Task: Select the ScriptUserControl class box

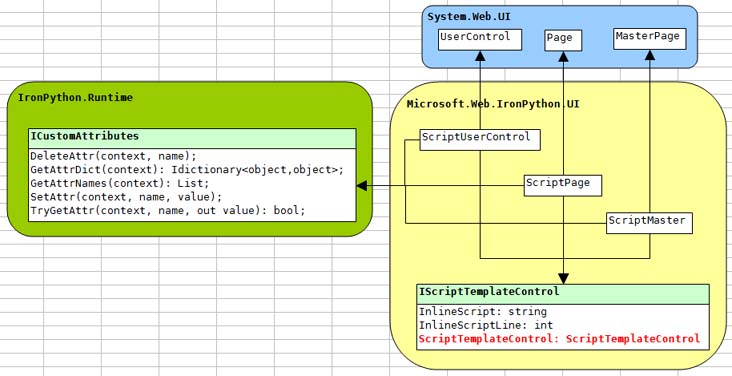Action: click(x=480, y=140)
